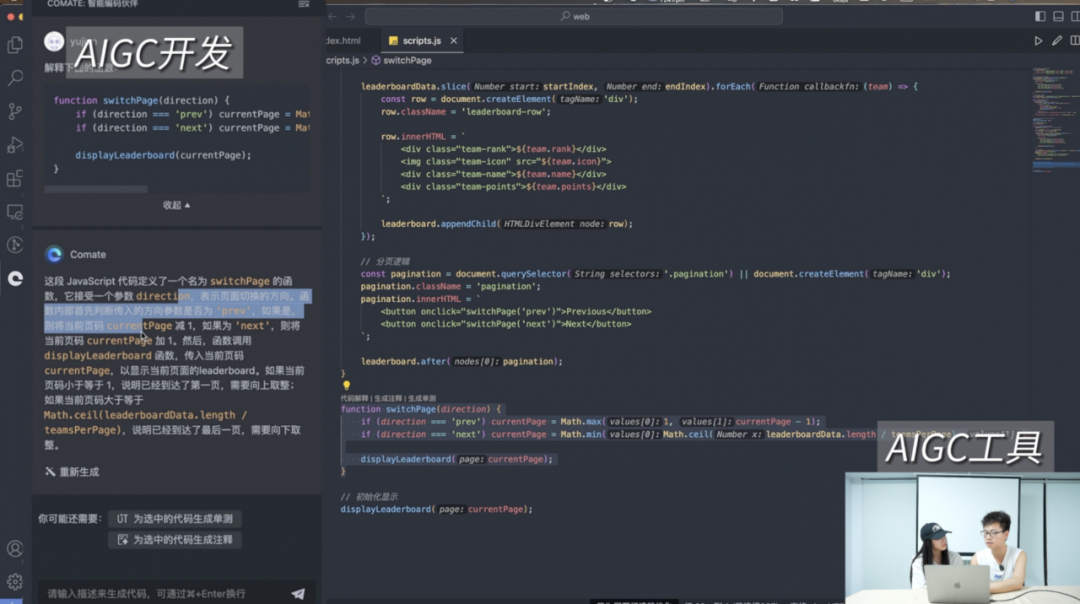This screenshot has width=1080, height=604.
Task: Open the Comate panel options menu
Action: click(x=304, y=4)
